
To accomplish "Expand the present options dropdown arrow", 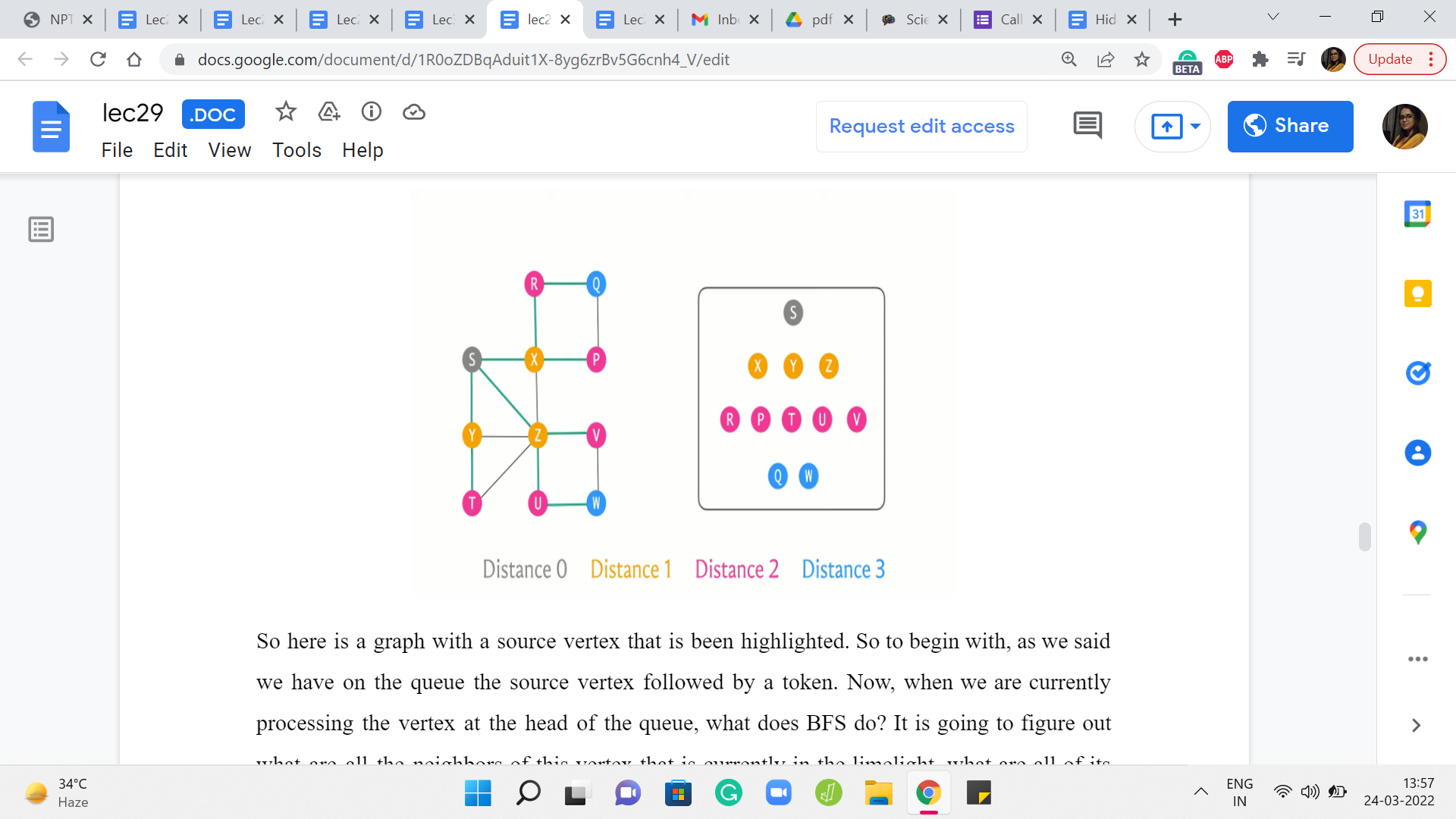I will [x=1195, y=126].
